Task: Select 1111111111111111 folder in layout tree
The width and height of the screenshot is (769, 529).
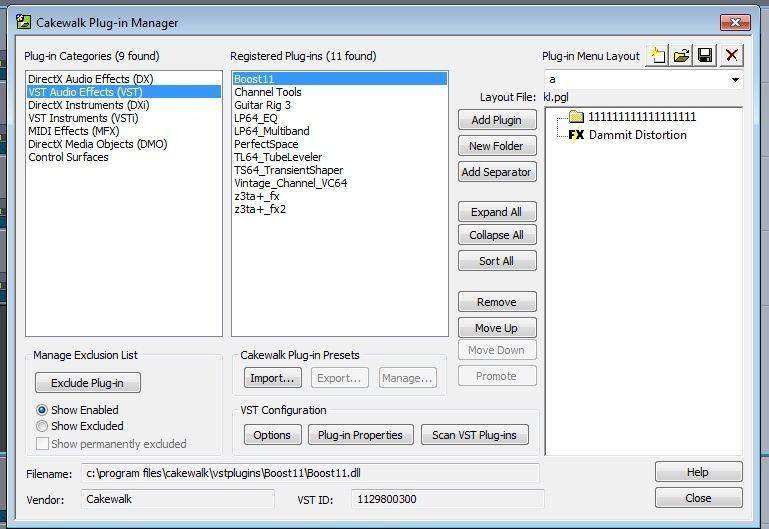Action: (x=642, y=117)
